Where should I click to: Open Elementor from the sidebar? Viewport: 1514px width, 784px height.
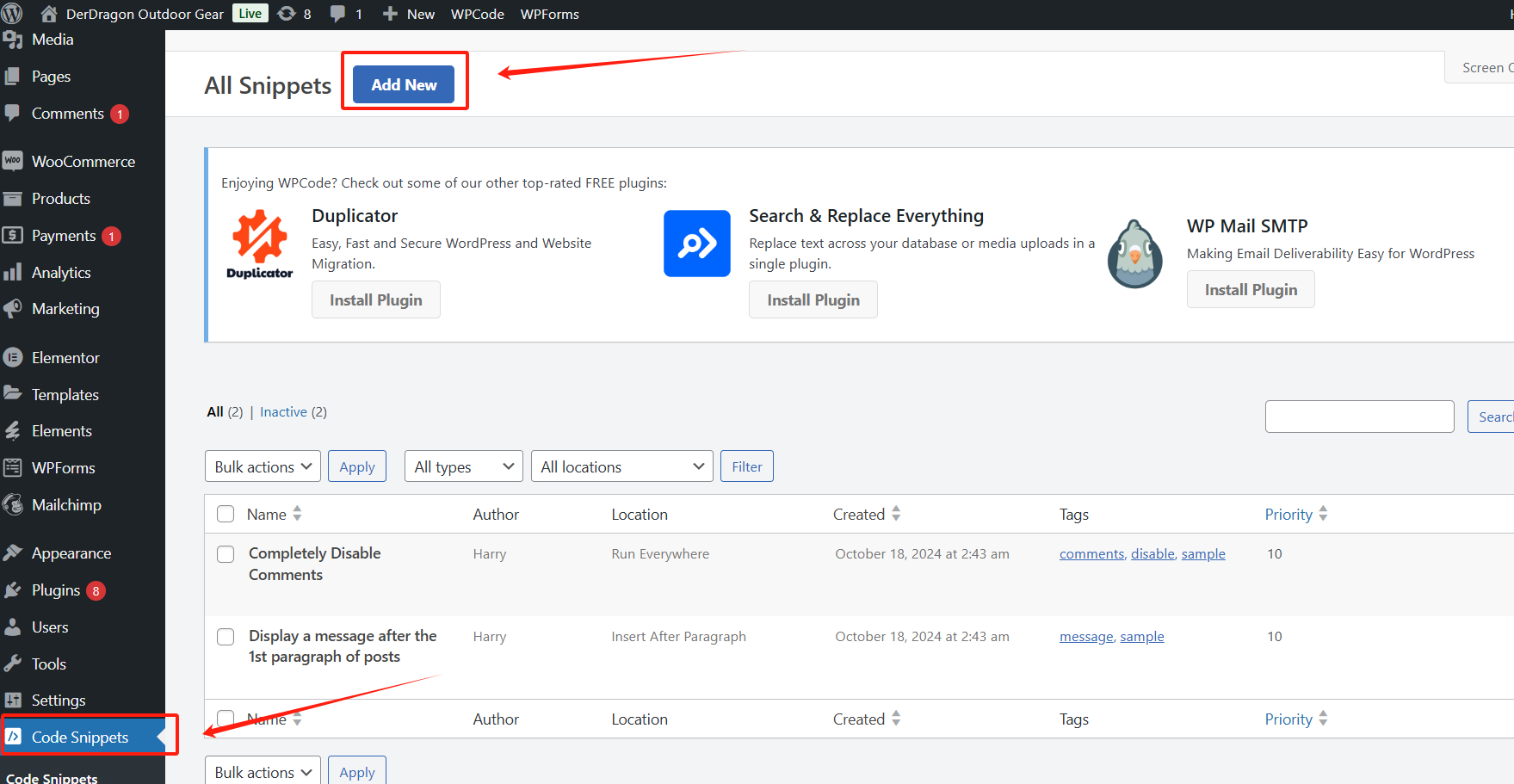point(65,358)
